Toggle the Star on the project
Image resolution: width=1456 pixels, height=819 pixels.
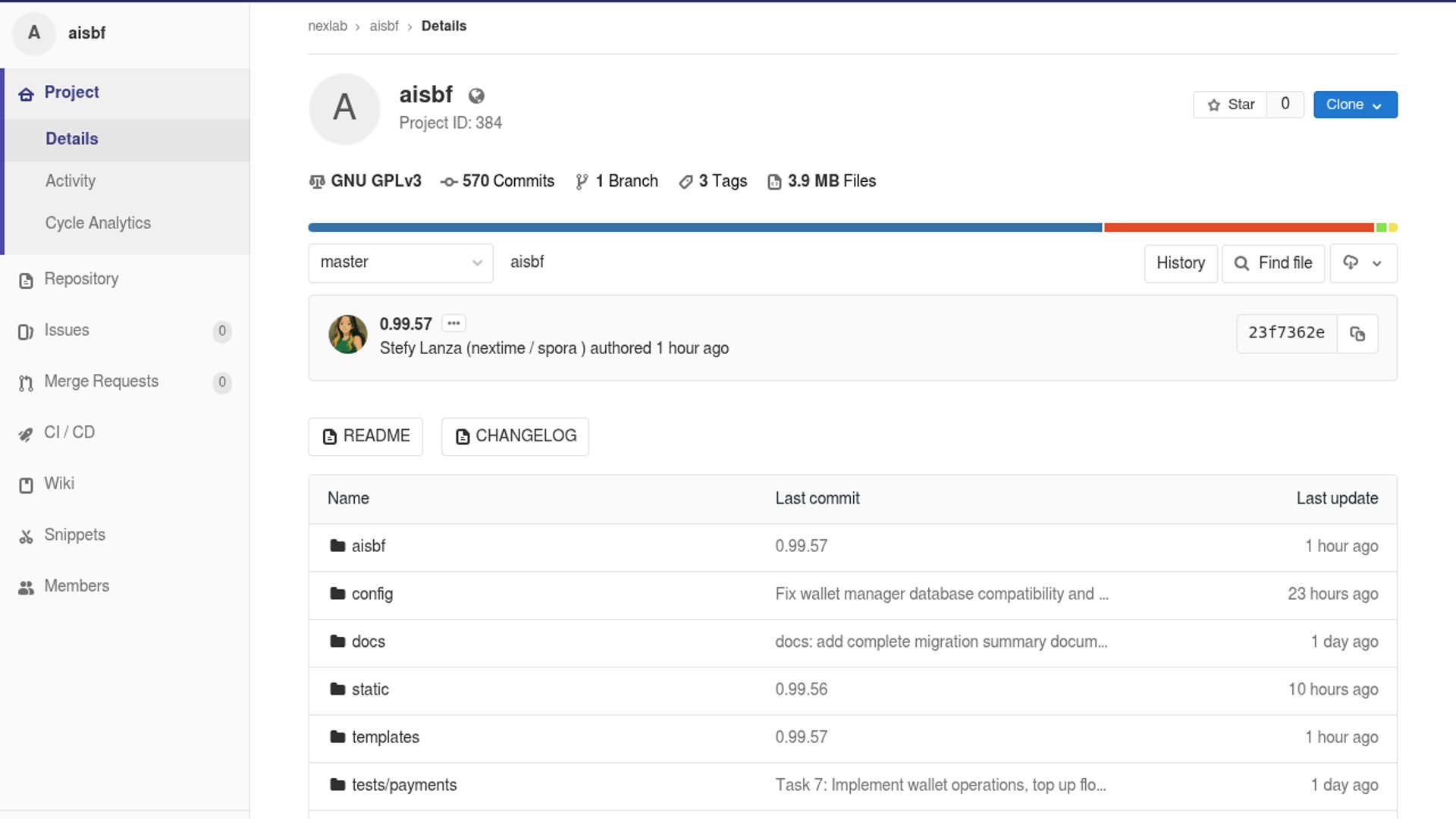click(1230, 104)
